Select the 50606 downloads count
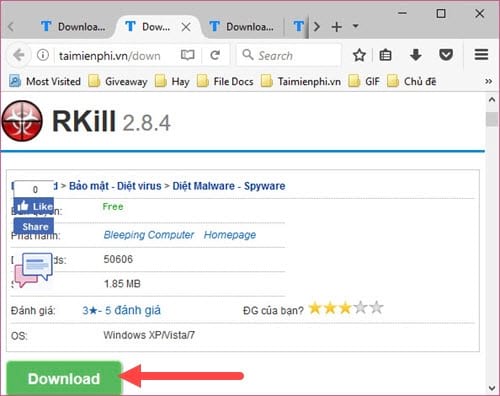500x396 pixels. point(118,259)
